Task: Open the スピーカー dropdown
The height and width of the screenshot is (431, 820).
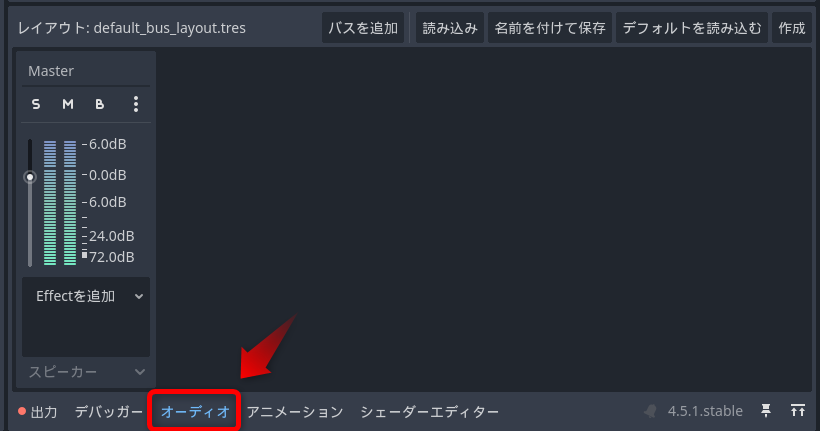Action: (86, 372)
